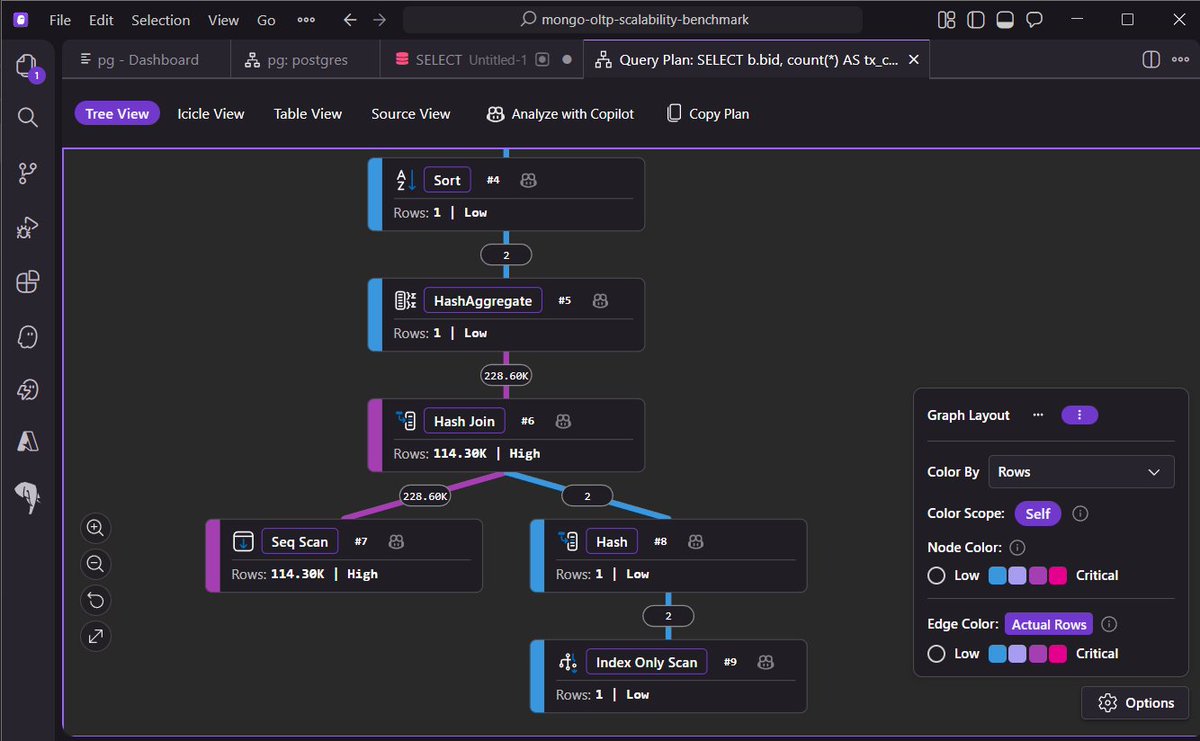Select the HashAggregate node label
The image size is (1200, 741).
click(x=482, y=301)
